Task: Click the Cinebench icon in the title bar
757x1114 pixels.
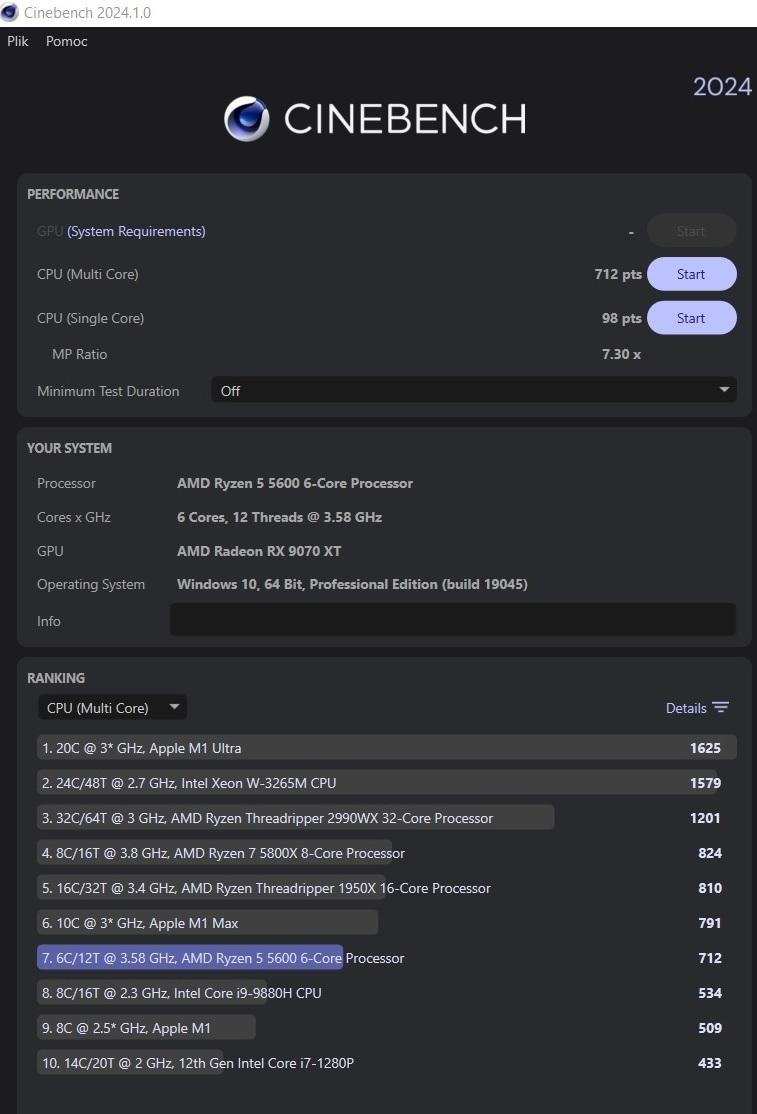Action: click(10, 13)
